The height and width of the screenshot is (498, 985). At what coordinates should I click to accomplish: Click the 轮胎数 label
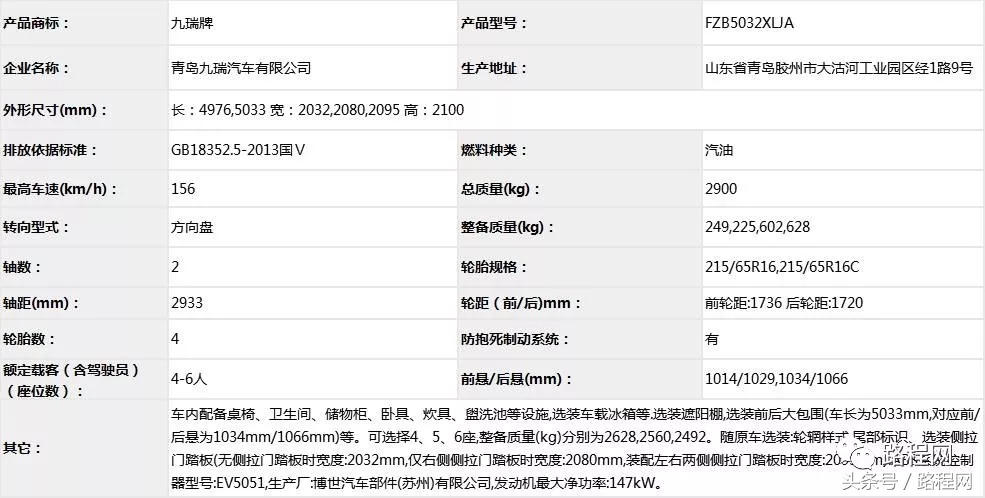pyautogui.click(x=29, y=340)
